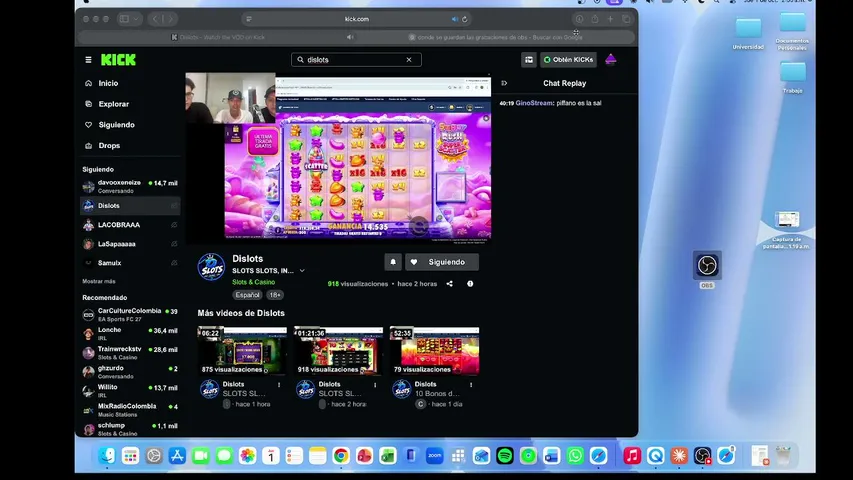Toggle the notification bell for Dislots
The height and width of the screenshot is (480, 853).
tap(393, 262)
